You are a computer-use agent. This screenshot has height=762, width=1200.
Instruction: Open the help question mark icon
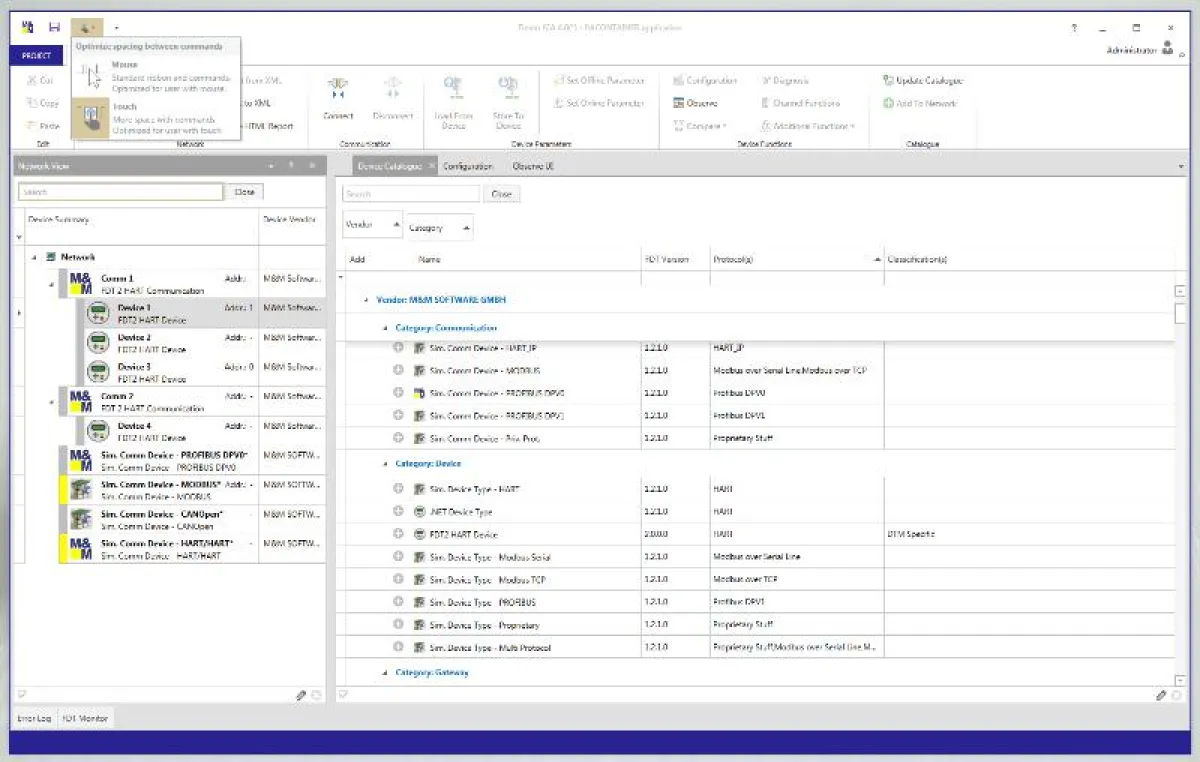[1074, 28]
